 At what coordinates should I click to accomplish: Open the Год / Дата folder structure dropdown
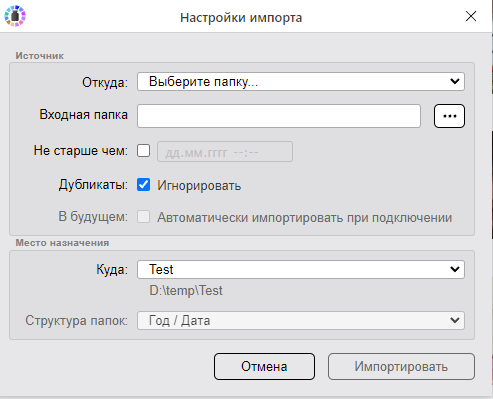tap(301, 321)
